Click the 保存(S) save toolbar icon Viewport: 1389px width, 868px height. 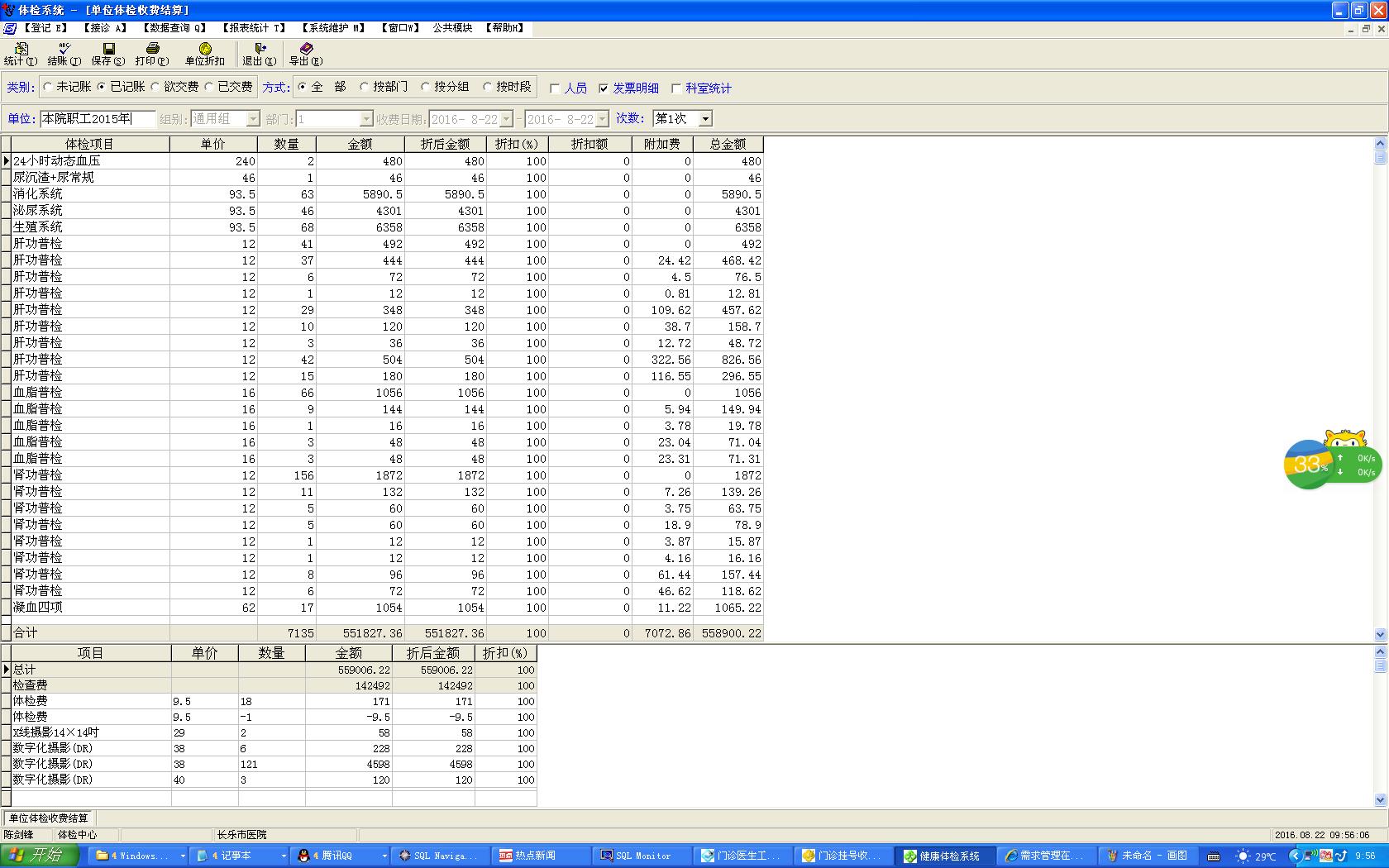tap(108, 55)
